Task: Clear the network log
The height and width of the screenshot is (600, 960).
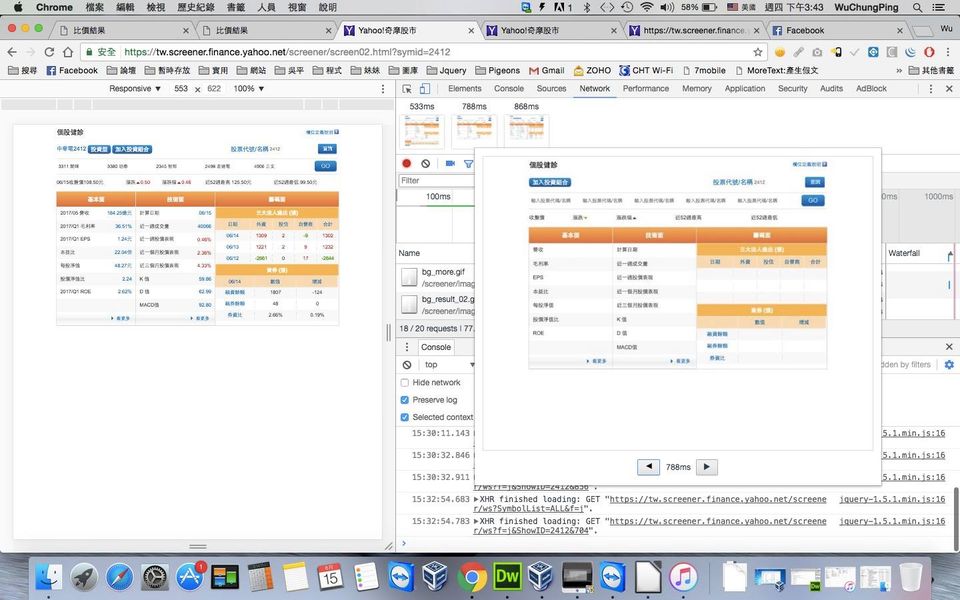Action: [426, 163]
